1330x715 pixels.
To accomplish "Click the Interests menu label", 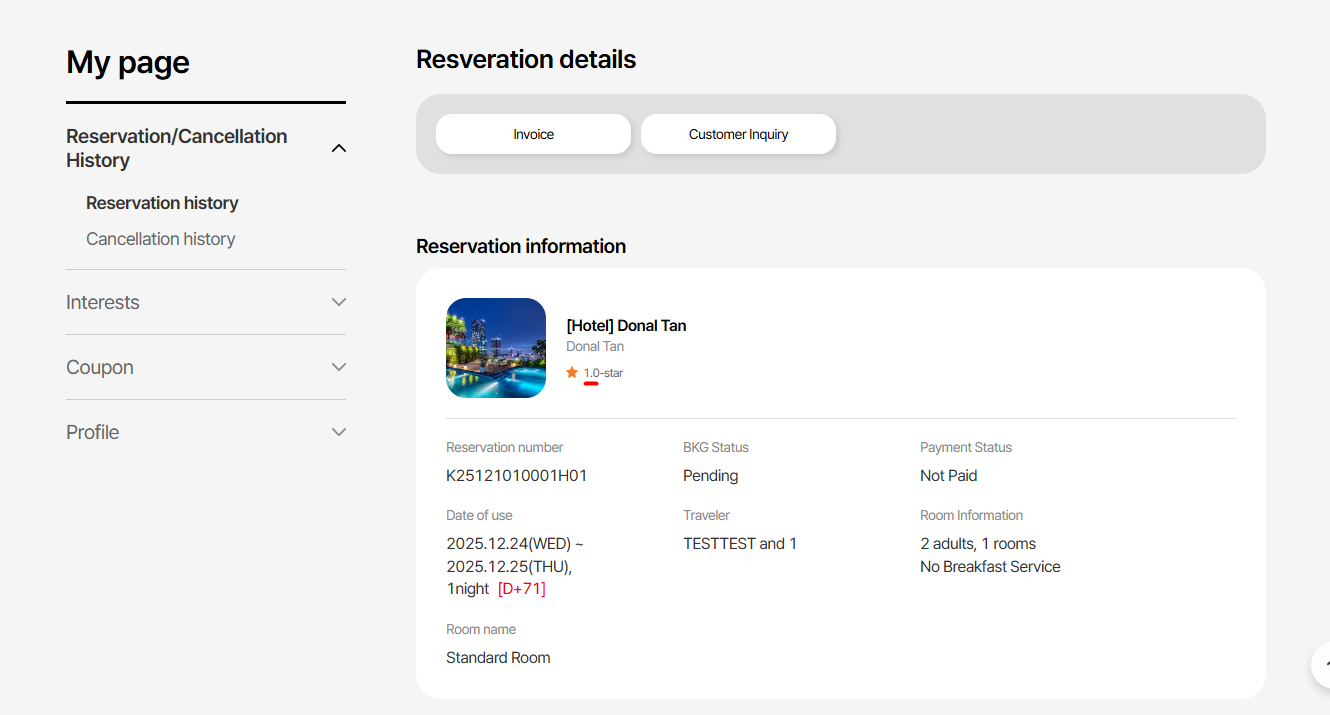I will coord(103,302).
